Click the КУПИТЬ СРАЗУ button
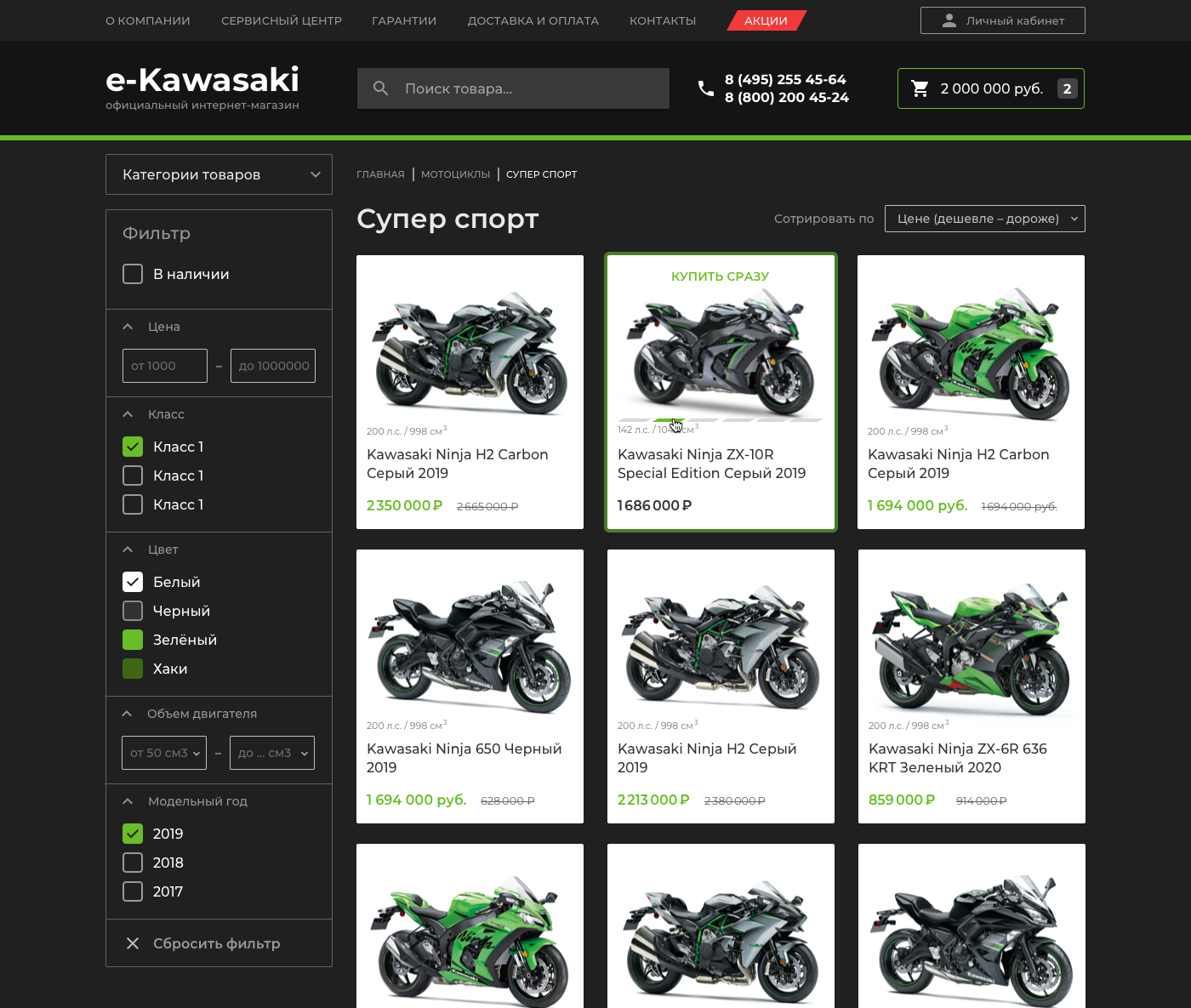 coord(721,276)
